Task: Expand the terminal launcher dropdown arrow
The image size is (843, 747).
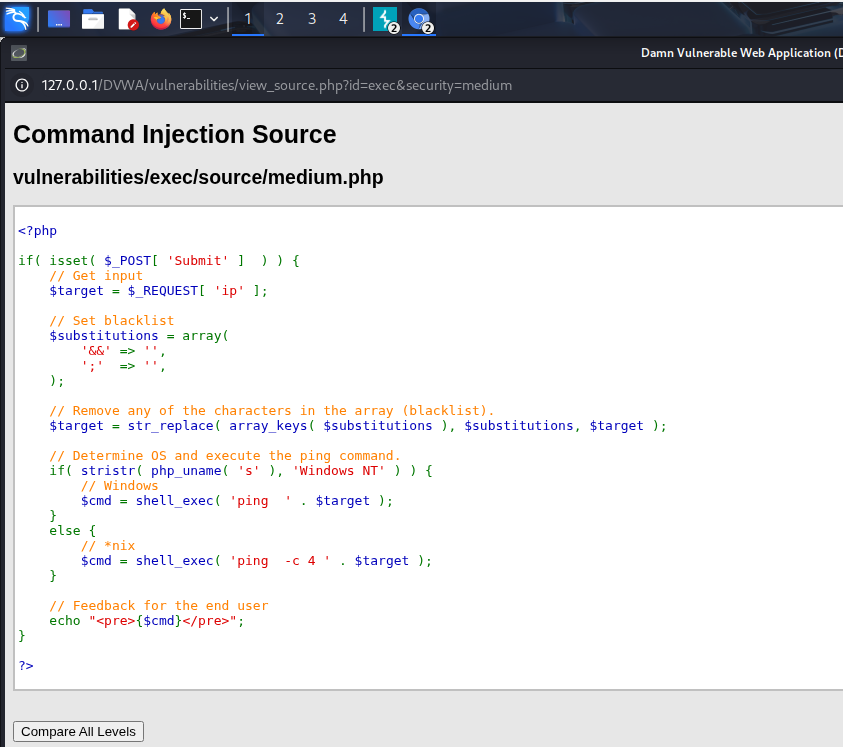Action: [214, 19]
